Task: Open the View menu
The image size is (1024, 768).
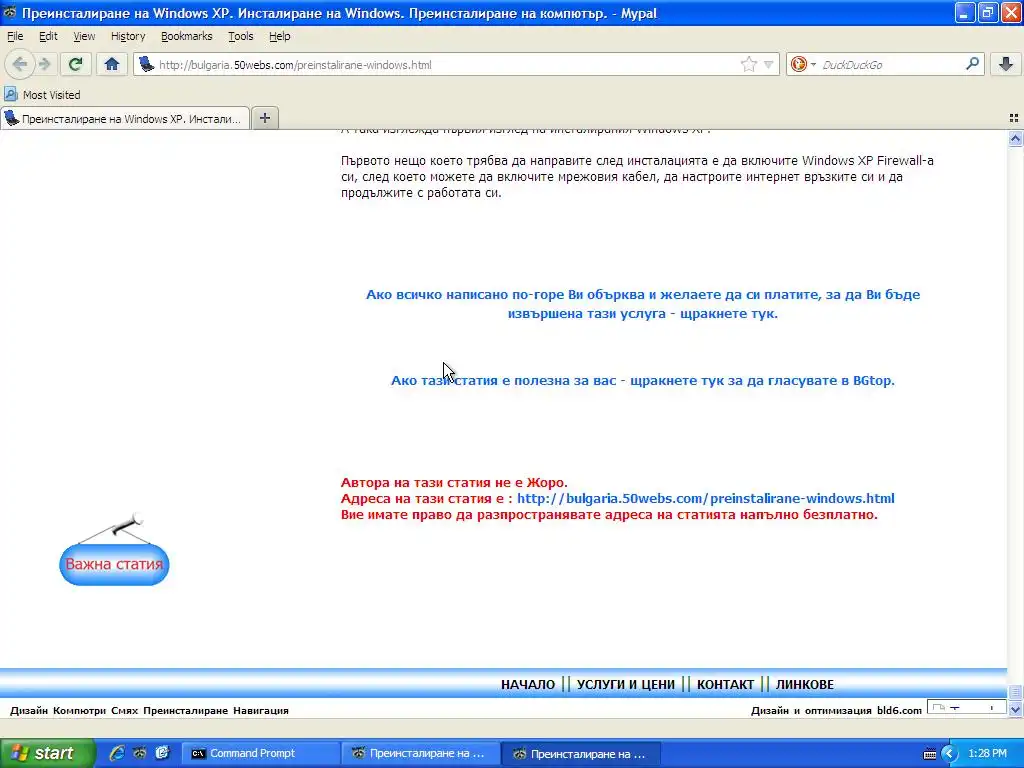Action: click(x=84, y=37)
